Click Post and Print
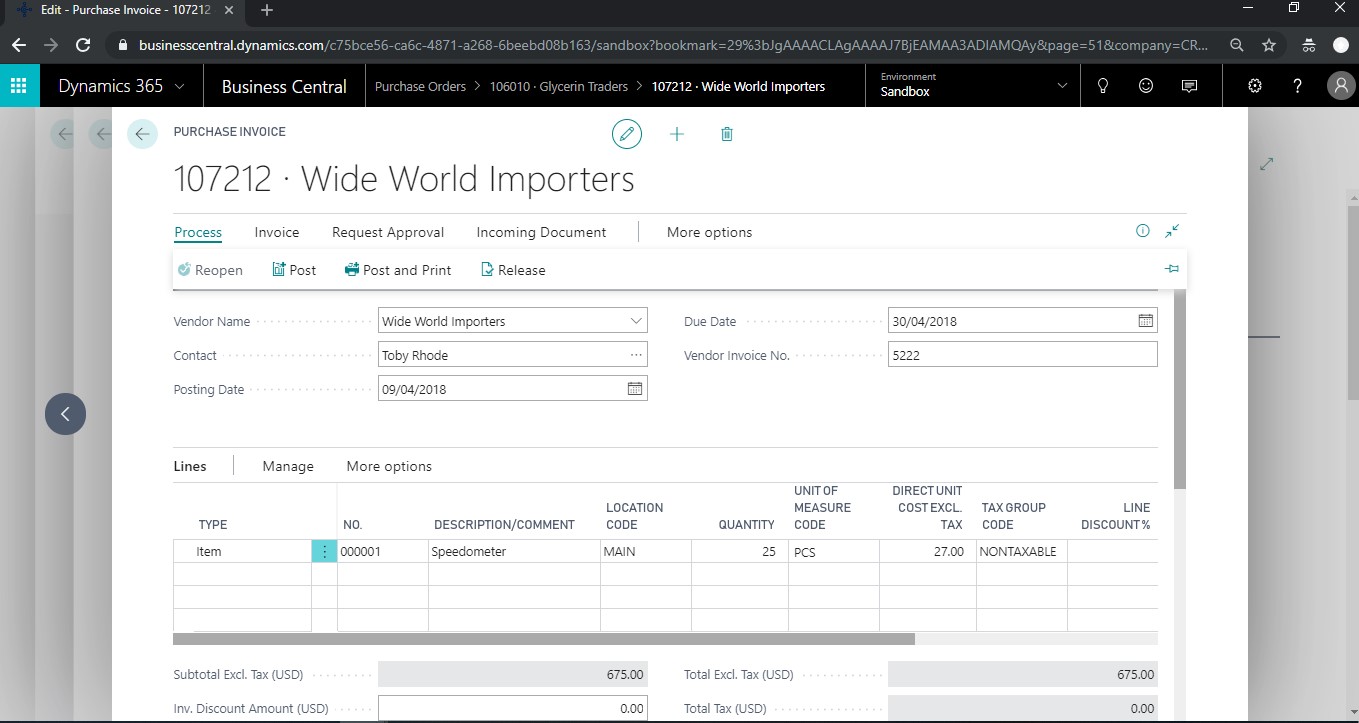The image size is (1359, 723). 398,270
